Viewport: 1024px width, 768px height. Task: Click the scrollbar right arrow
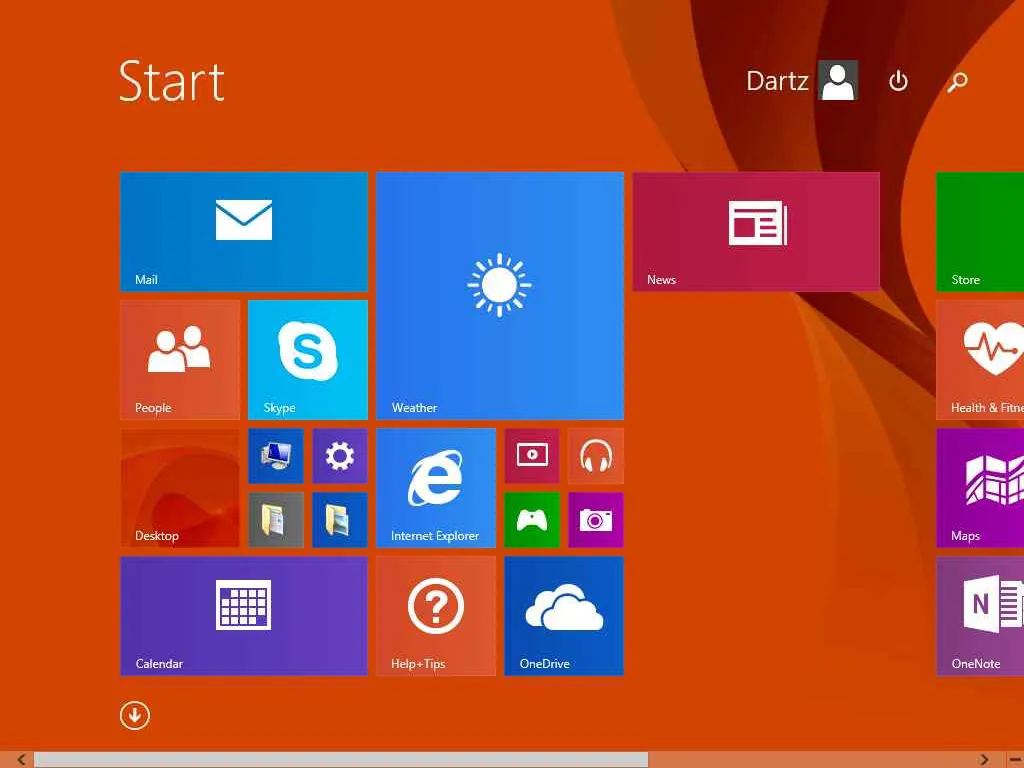click(984, 760)
